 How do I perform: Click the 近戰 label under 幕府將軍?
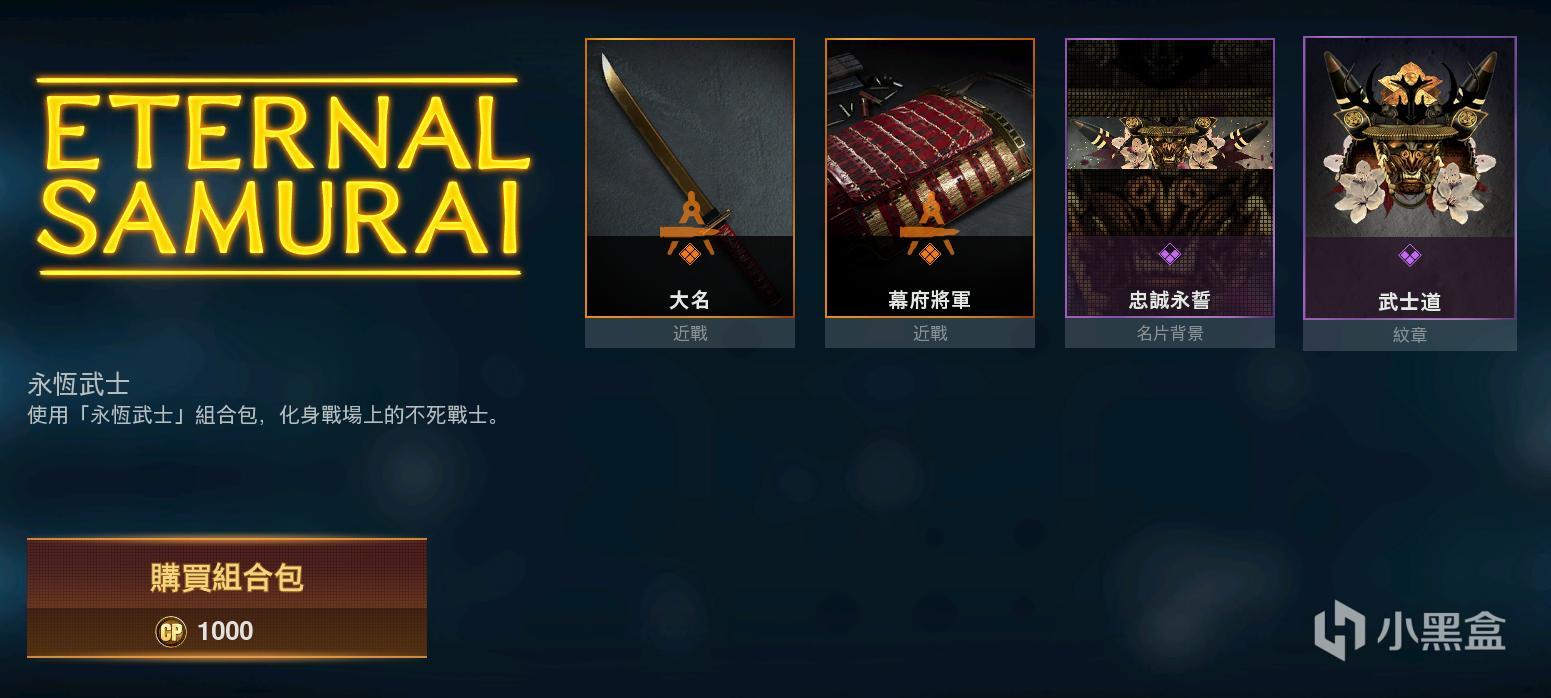(x=930, y=333)
